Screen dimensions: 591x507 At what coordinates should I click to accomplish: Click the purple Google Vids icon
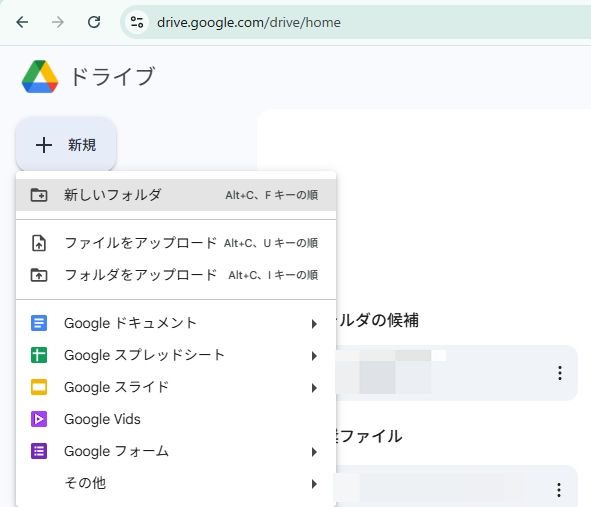click(39, 419)
